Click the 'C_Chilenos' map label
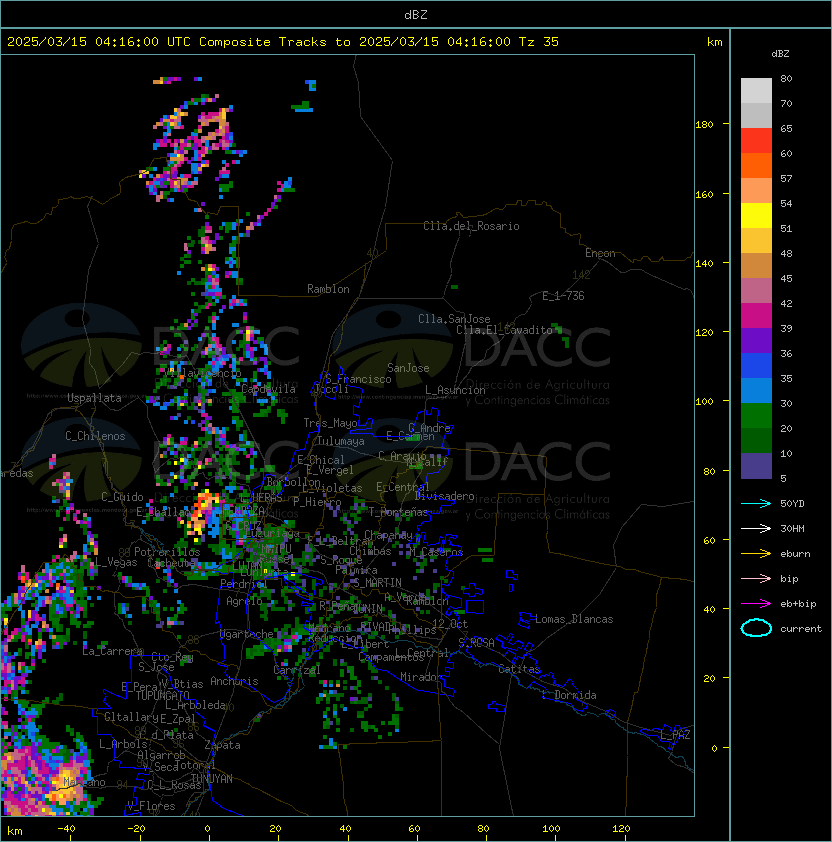 [x=95, y=436]
